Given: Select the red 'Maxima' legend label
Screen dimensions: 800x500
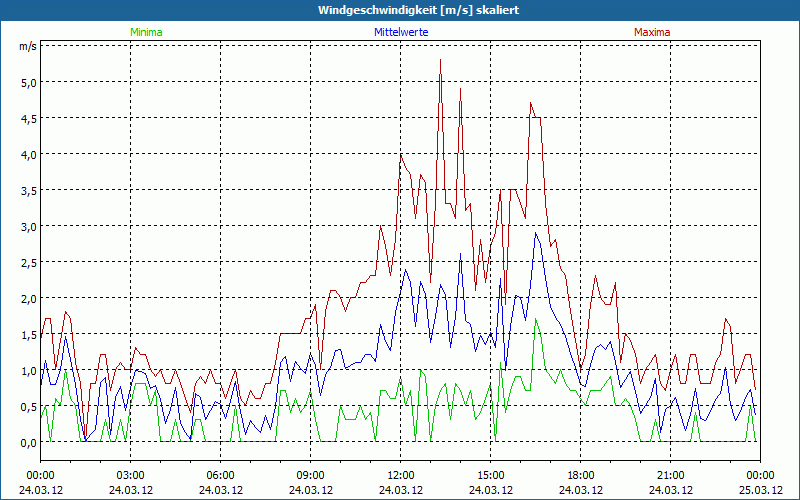Looking at the screenshot, I should point(652,32).
